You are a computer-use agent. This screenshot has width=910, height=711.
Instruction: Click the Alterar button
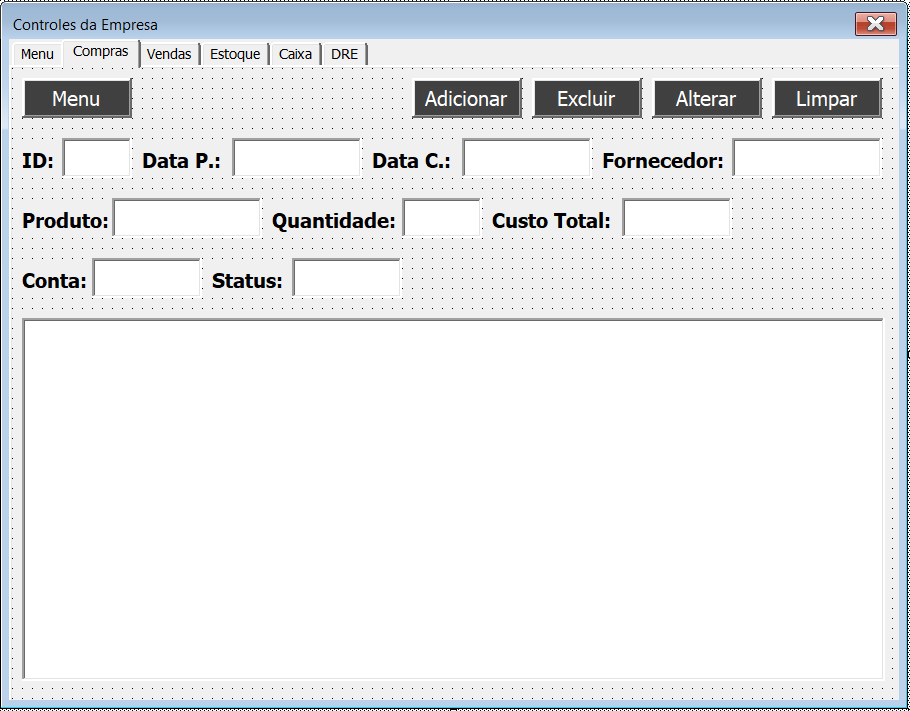coord(706,99)
